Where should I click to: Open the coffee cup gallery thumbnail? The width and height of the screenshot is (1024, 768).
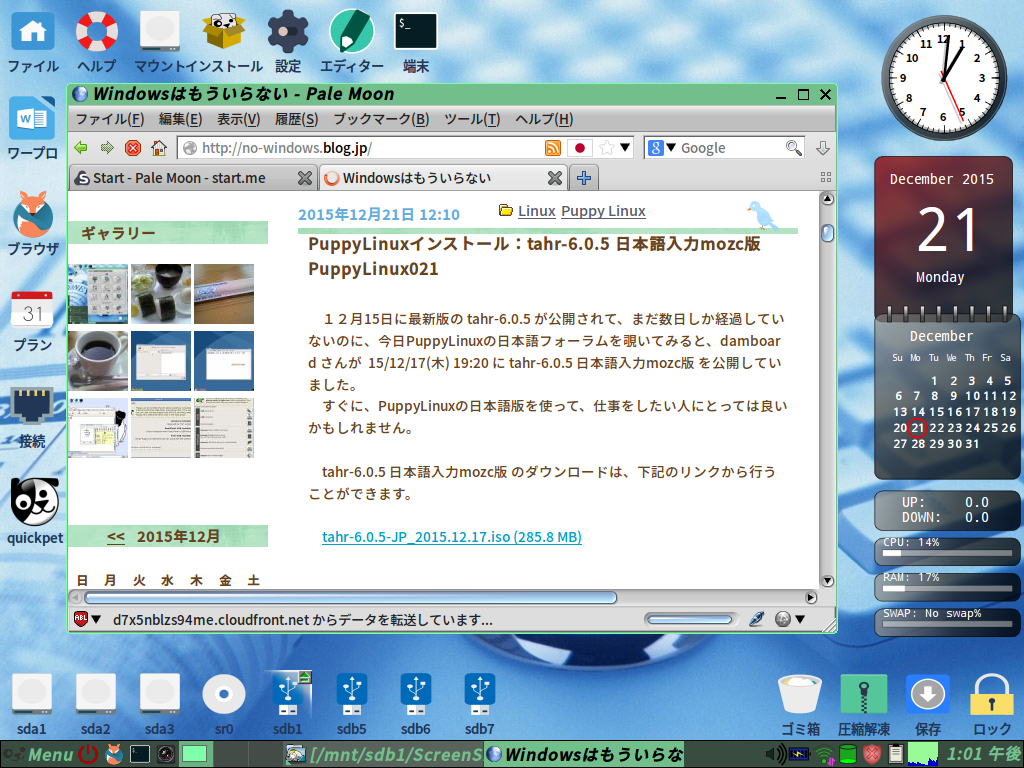[x=97, y=360]
